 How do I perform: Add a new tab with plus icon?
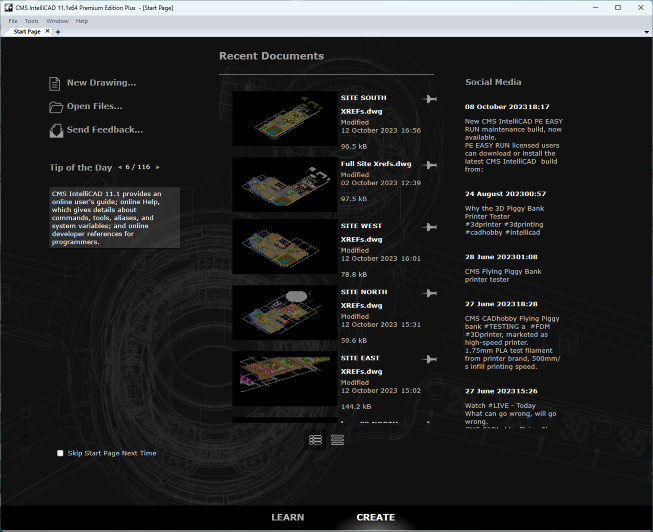[x=58, y=32]
